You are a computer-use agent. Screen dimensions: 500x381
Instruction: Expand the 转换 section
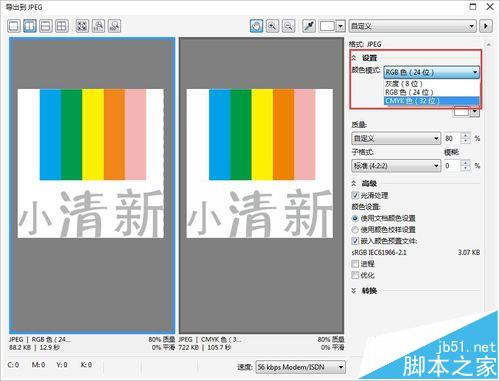(x=354, y=291)
